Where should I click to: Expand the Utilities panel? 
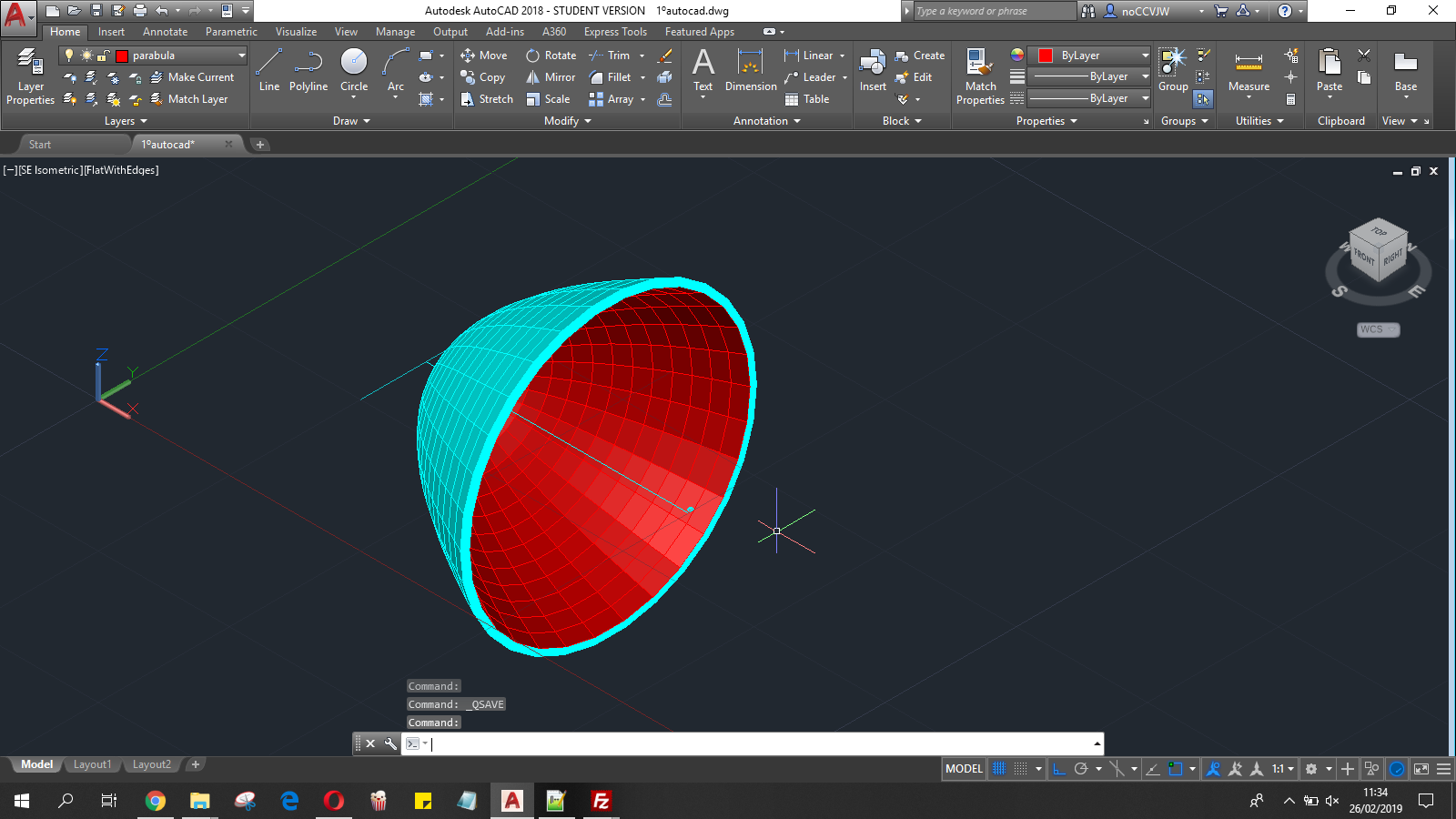tap(1259, 121)
